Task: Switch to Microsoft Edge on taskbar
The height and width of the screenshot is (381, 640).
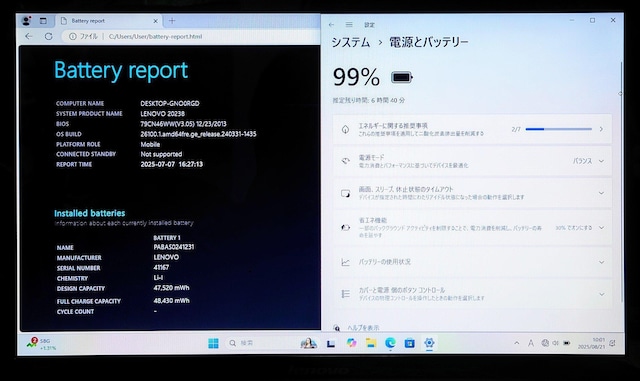Action: coord(390,343)
